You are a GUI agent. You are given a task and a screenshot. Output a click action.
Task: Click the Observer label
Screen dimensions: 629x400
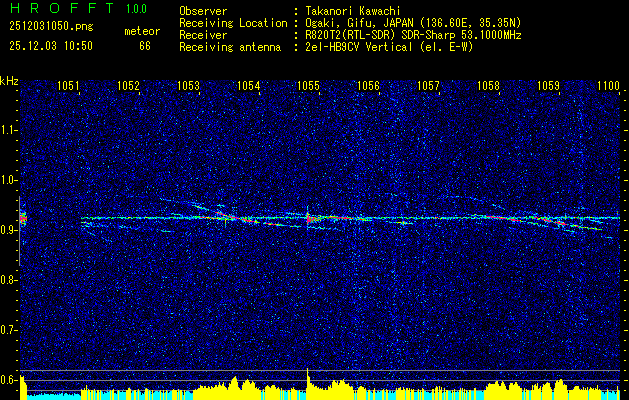click(203, 11)
